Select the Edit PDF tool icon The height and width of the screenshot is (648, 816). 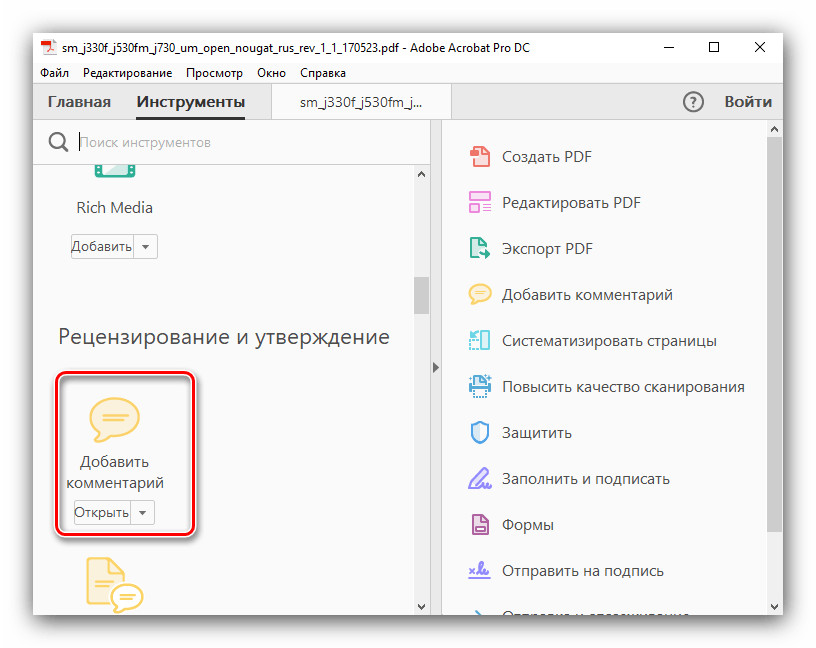[480, 203]
